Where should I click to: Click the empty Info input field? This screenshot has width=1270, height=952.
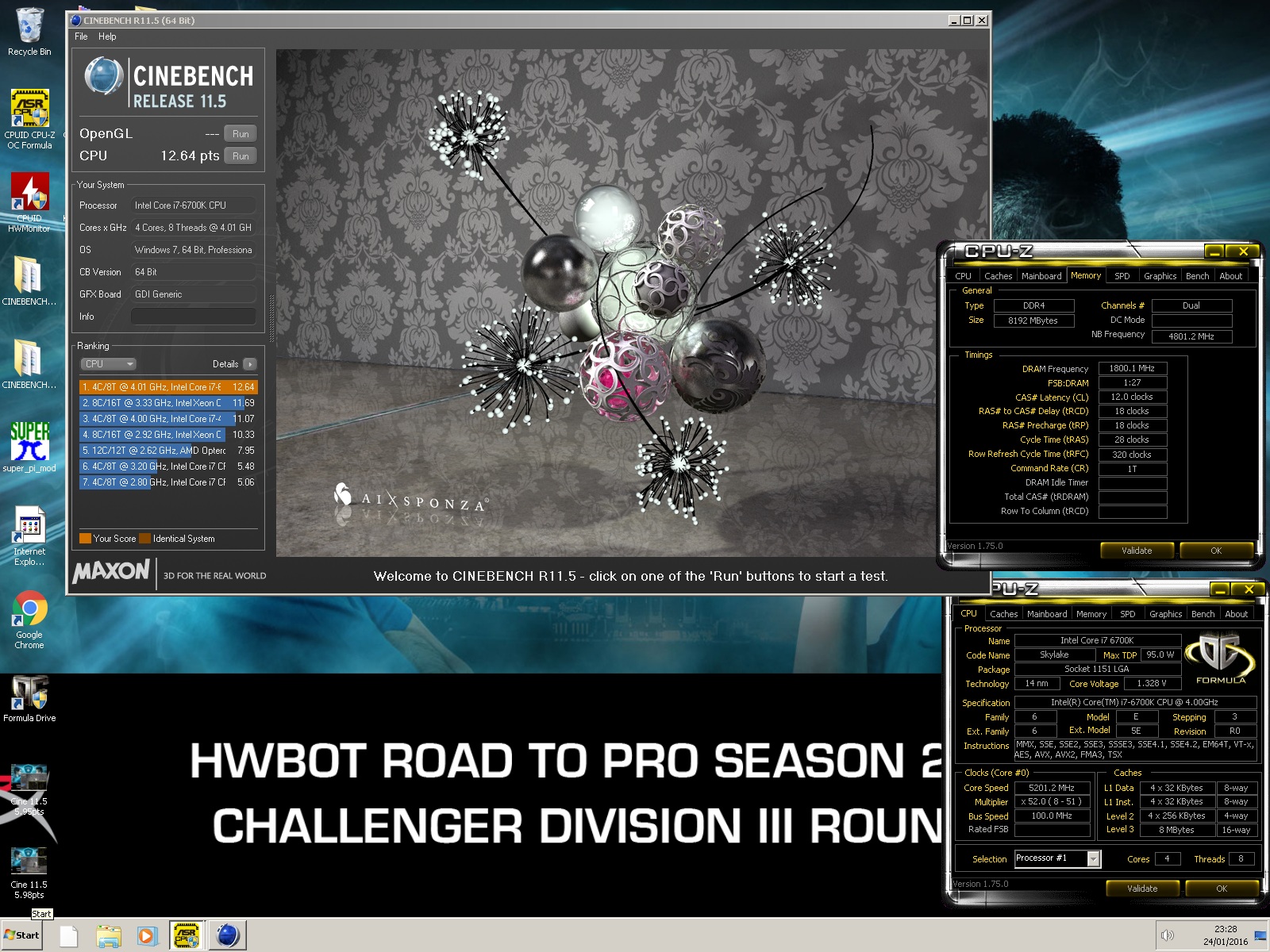click(193, 317)
